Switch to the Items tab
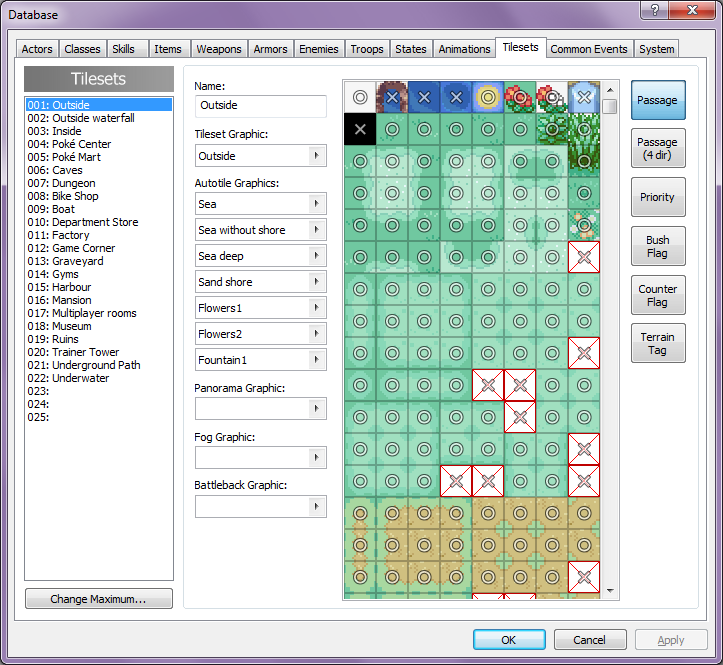Screen dimensions: 723x665 [x=168, y=49]
